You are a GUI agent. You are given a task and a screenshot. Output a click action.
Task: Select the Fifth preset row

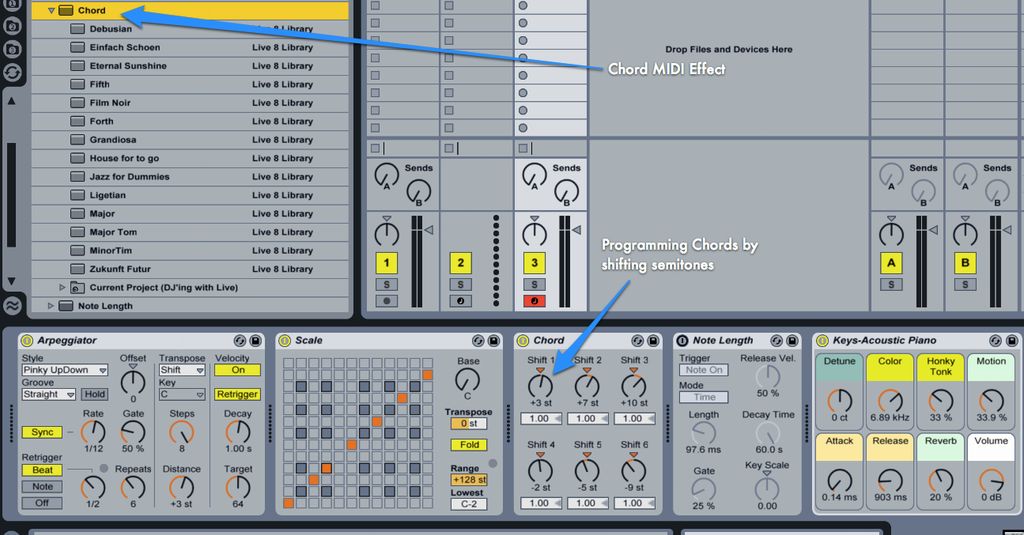(x=190, y=84)
